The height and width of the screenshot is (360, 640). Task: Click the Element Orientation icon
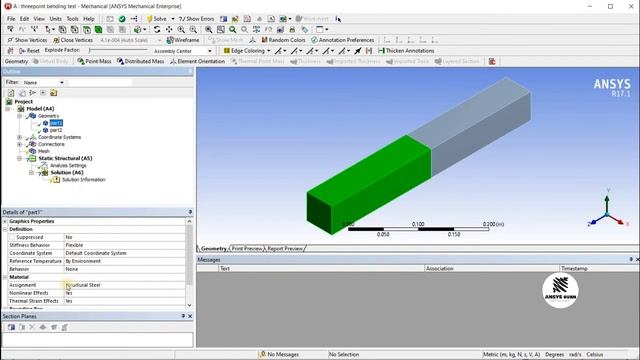173,61
